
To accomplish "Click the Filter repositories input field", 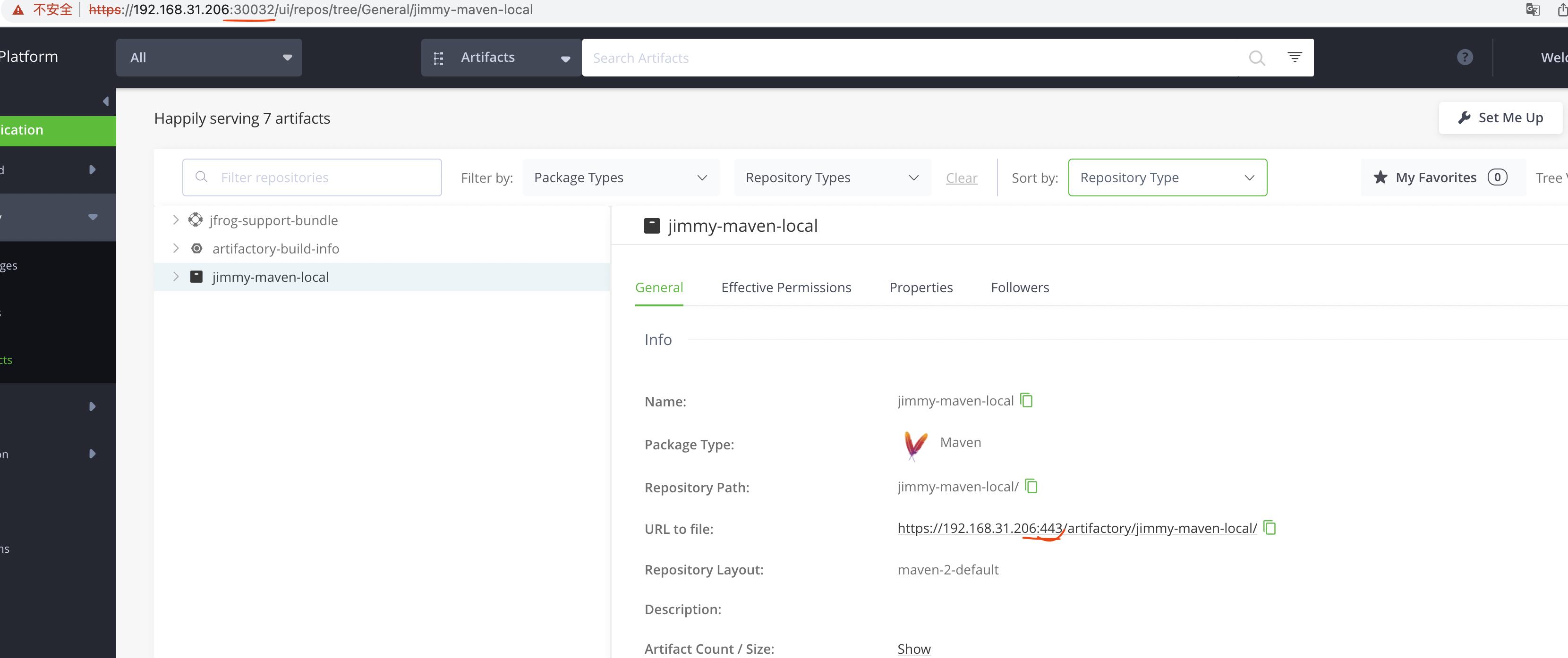I will tap(312, 177).
